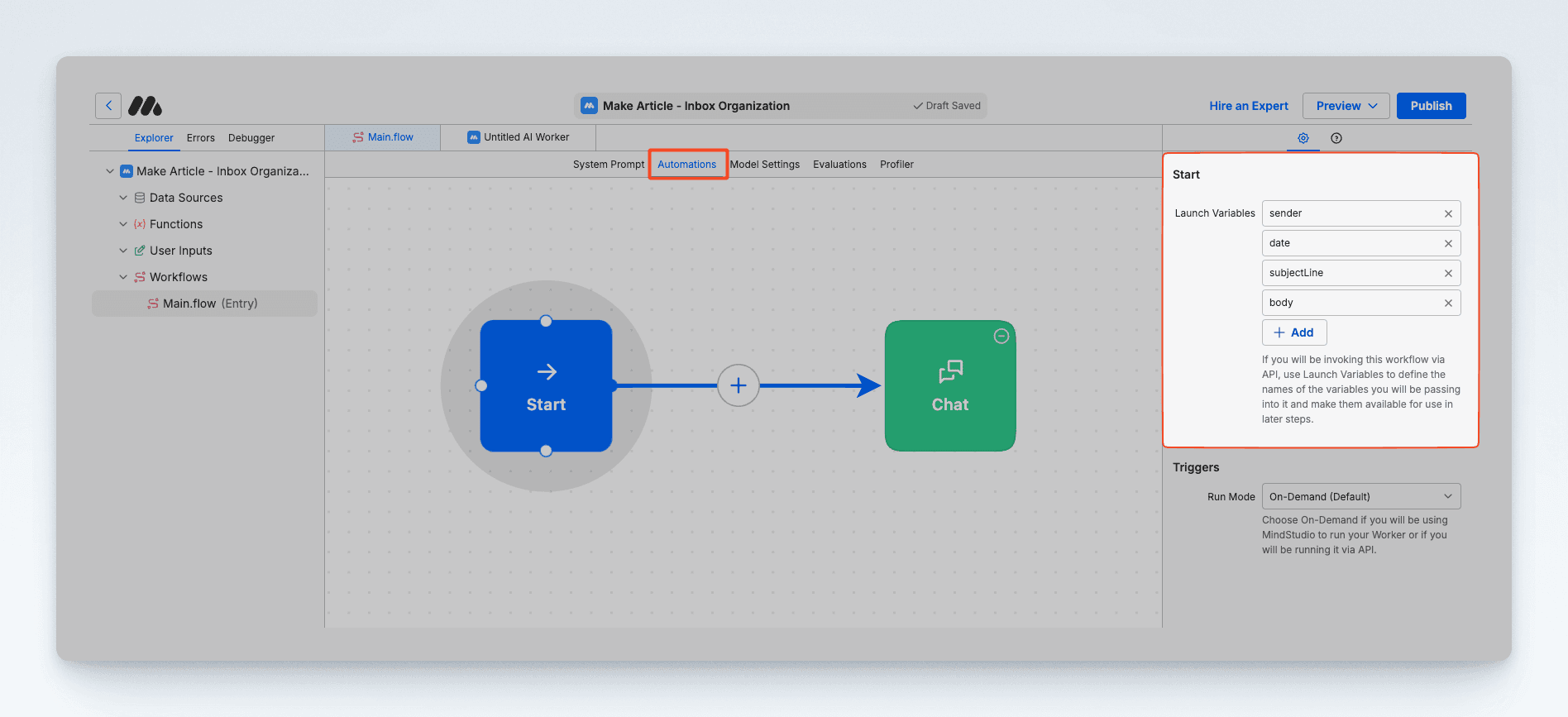This screenshot has height=717, width=1568.
Task: Click the Hire an Expert link
Action: tap(1248, 106)
